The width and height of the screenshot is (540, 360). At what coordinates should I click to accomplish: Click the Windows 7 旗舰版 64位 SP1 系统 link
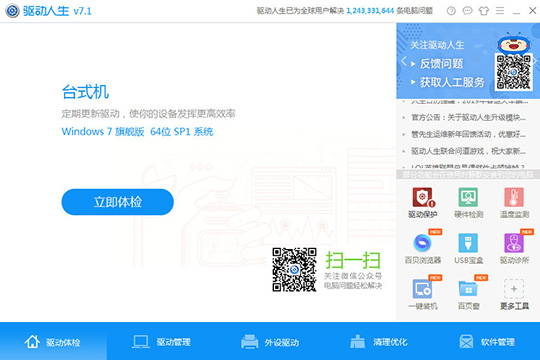click(x=137, y=132)
